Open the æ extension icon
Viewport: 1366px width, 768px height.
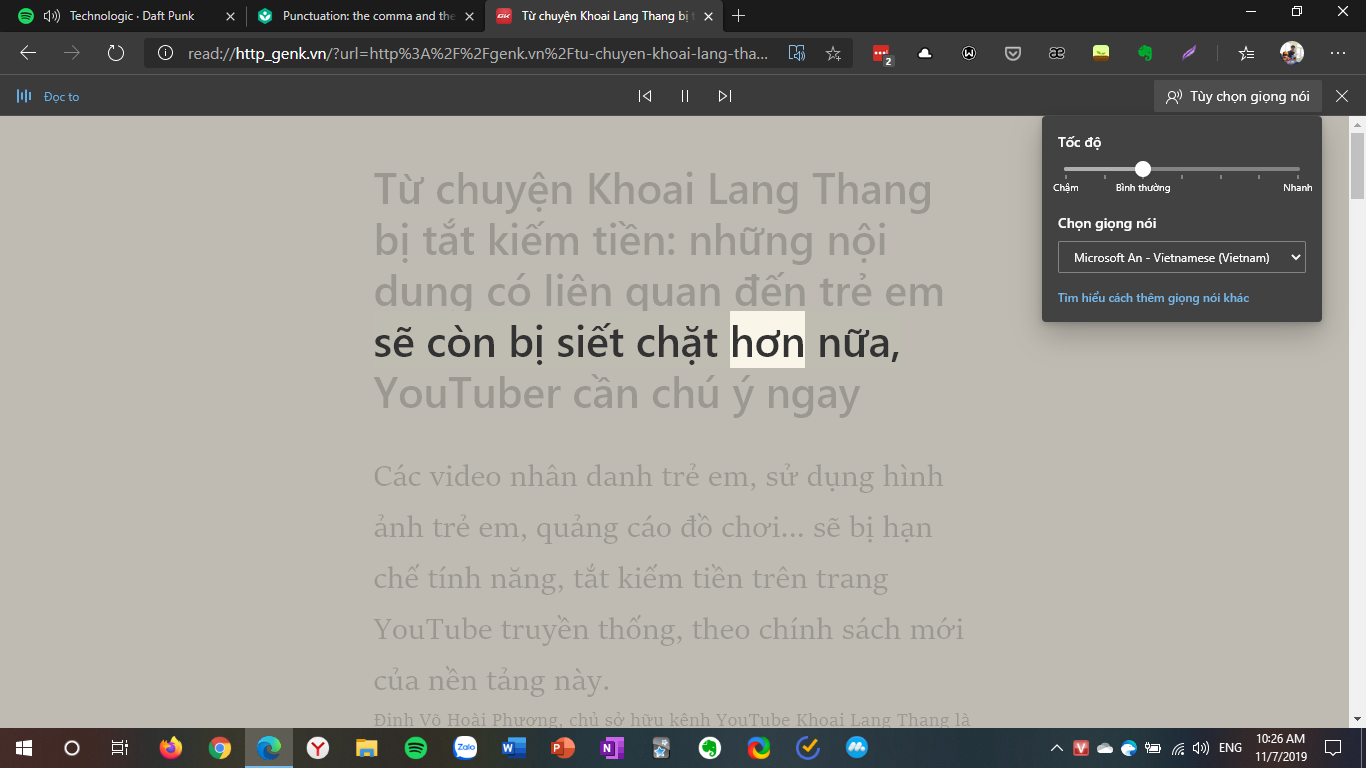click(1057, 53)
